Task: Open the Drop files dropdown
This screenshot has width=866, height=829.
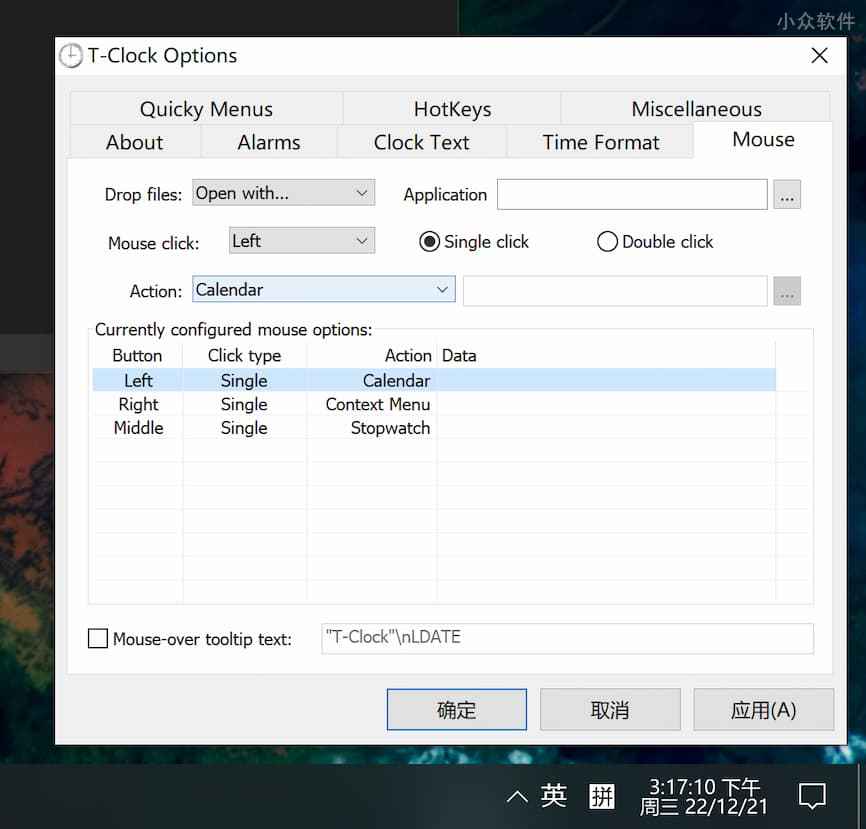Action: pyautogui.click(x=283, y=194)
